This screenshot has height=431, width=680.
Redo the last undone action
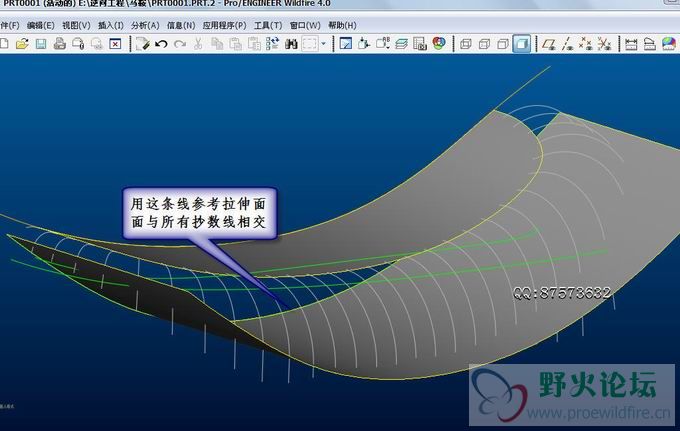coord(180,43)
